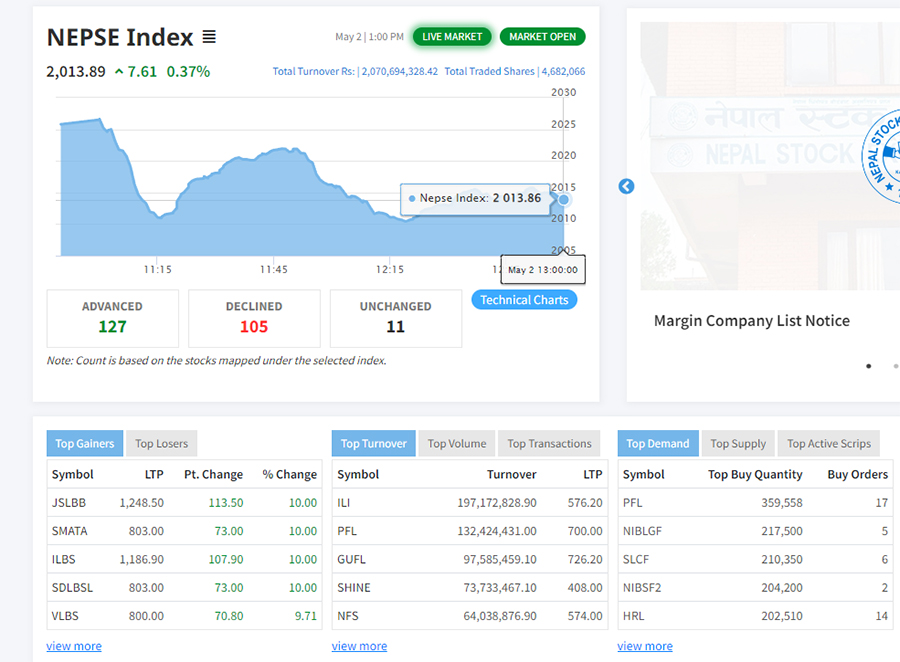This screenshot has height=662, width=900.
Task: Switch to Top Active Scrips tab
Action: coord(828,444)
